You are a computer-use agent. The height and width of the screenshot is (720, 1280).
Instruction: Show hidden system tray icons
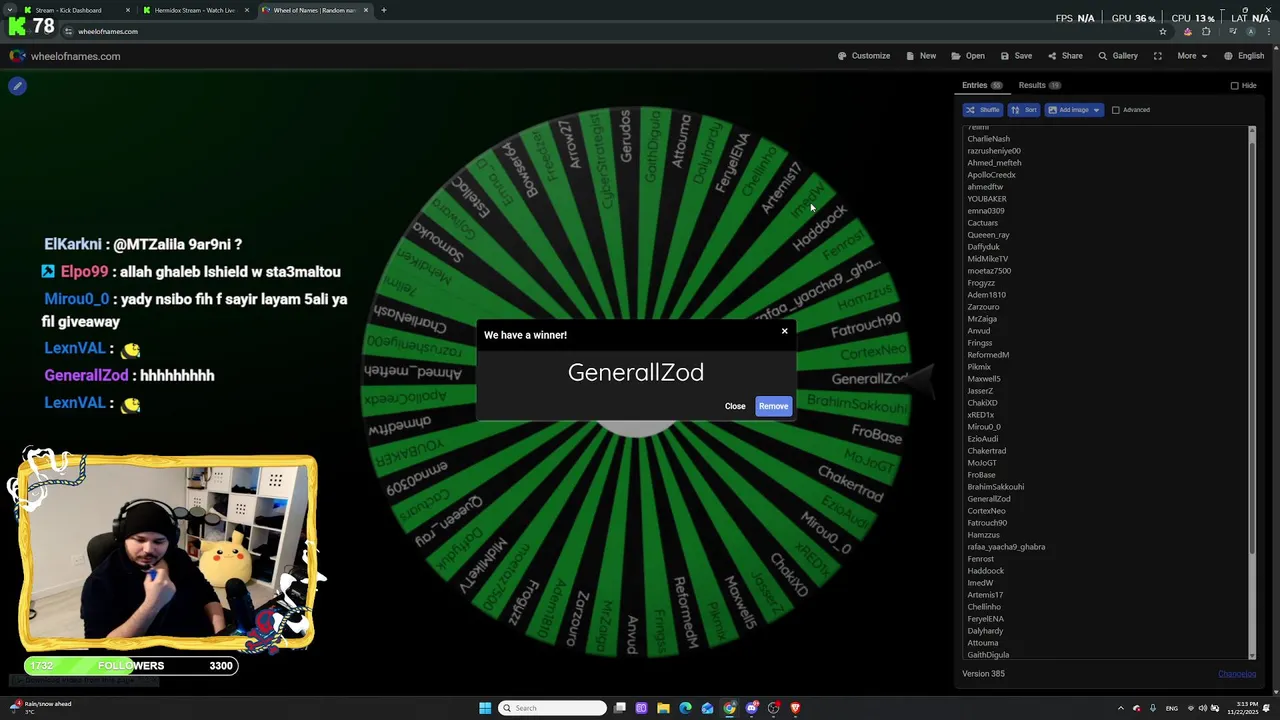[x=1120, y=708]
